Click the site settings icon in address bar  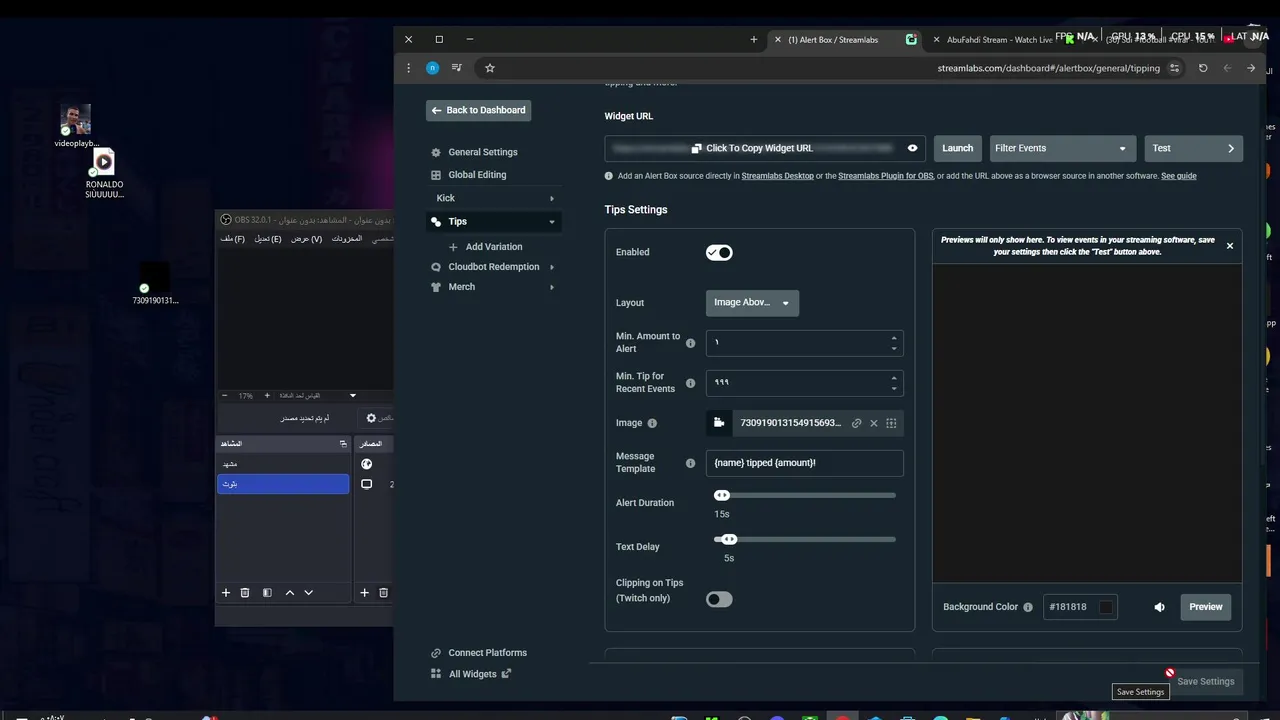[1175, 68]
